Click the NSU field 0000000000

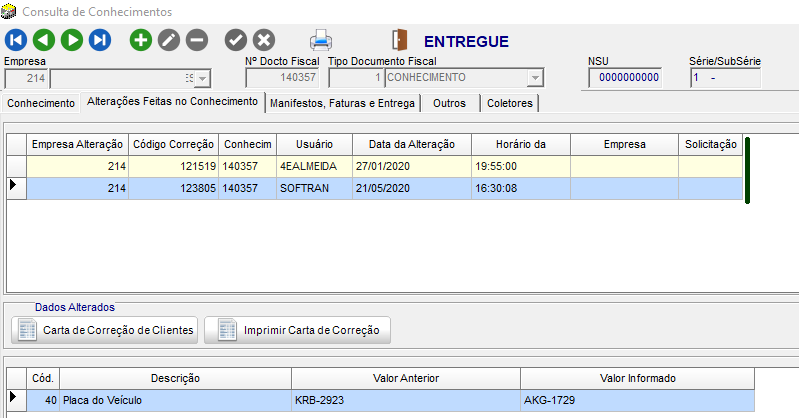point(625,78)
